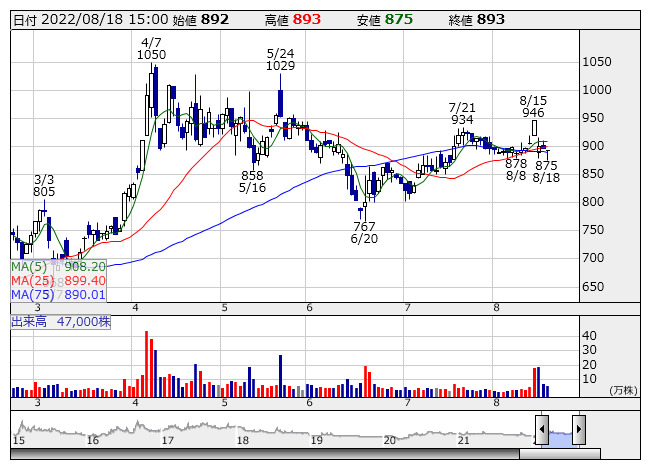653x470 pixels.
Task: Click the 767 6/20 low label
Action: [364, 233]
